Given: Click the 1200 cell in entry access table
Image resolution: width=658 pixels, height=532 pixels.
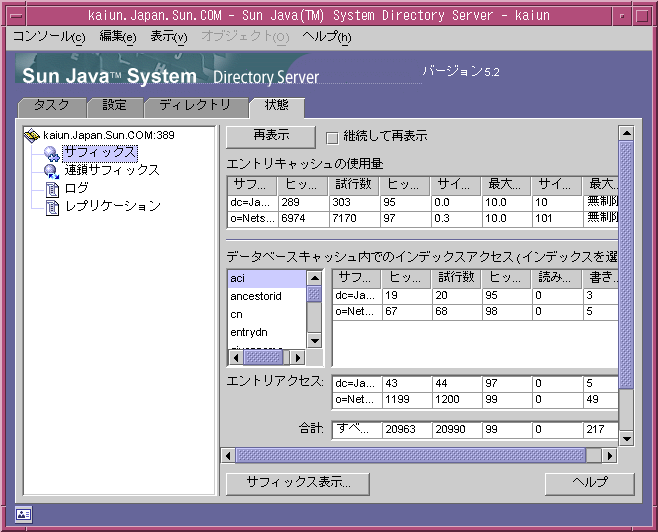Looking at the screenshot, I should 457,399.
